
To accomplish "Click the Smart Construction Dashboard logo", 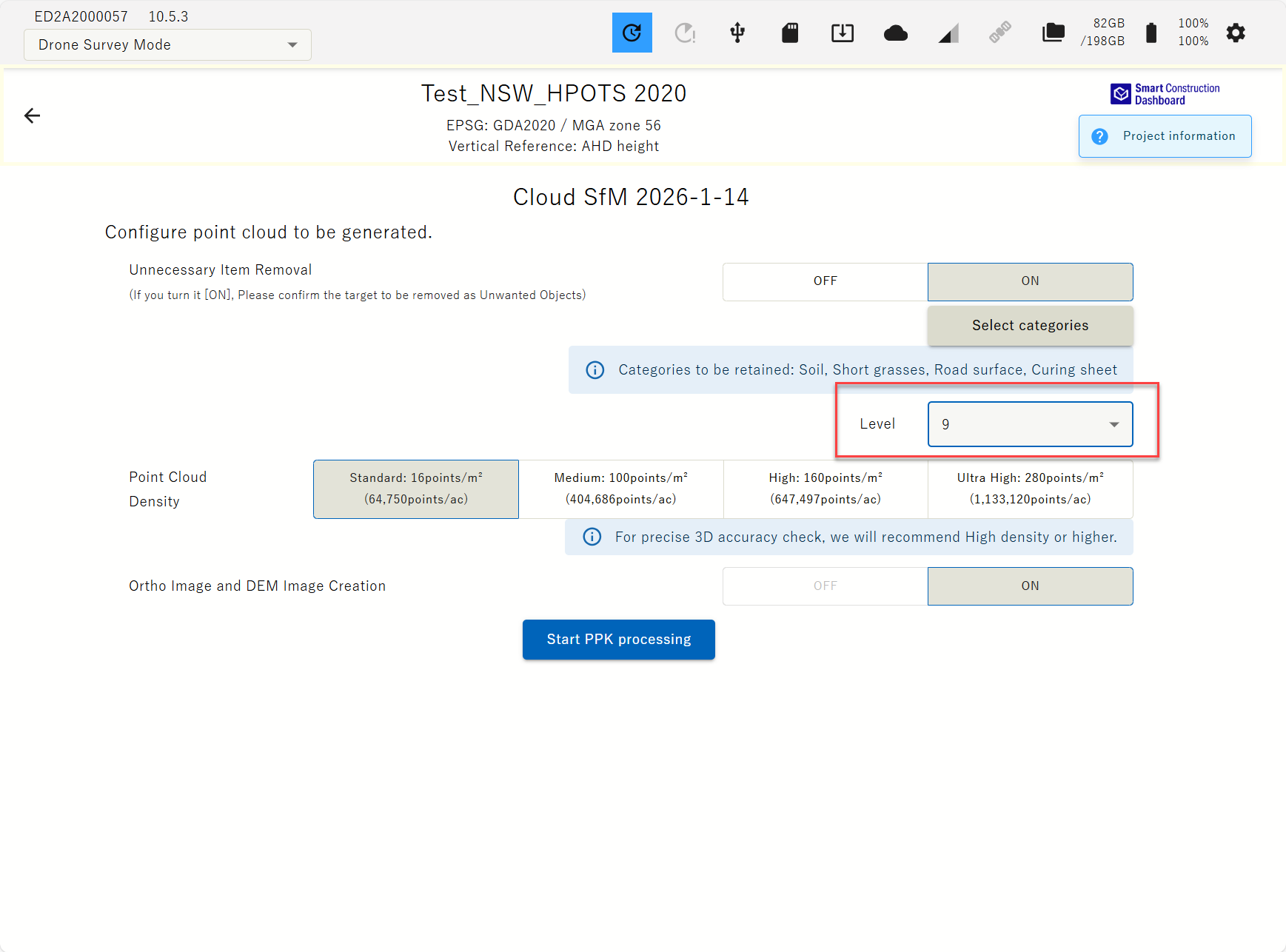I will (x=1165, y=94).
